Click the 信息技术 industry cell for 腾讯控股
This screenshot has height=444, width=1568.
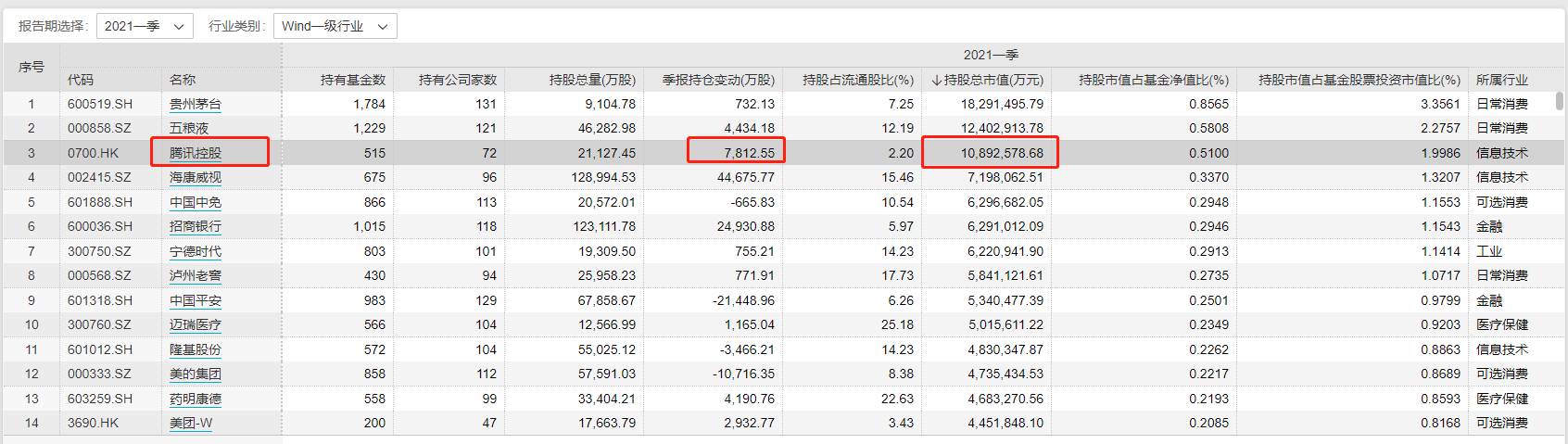(1502, 153)
